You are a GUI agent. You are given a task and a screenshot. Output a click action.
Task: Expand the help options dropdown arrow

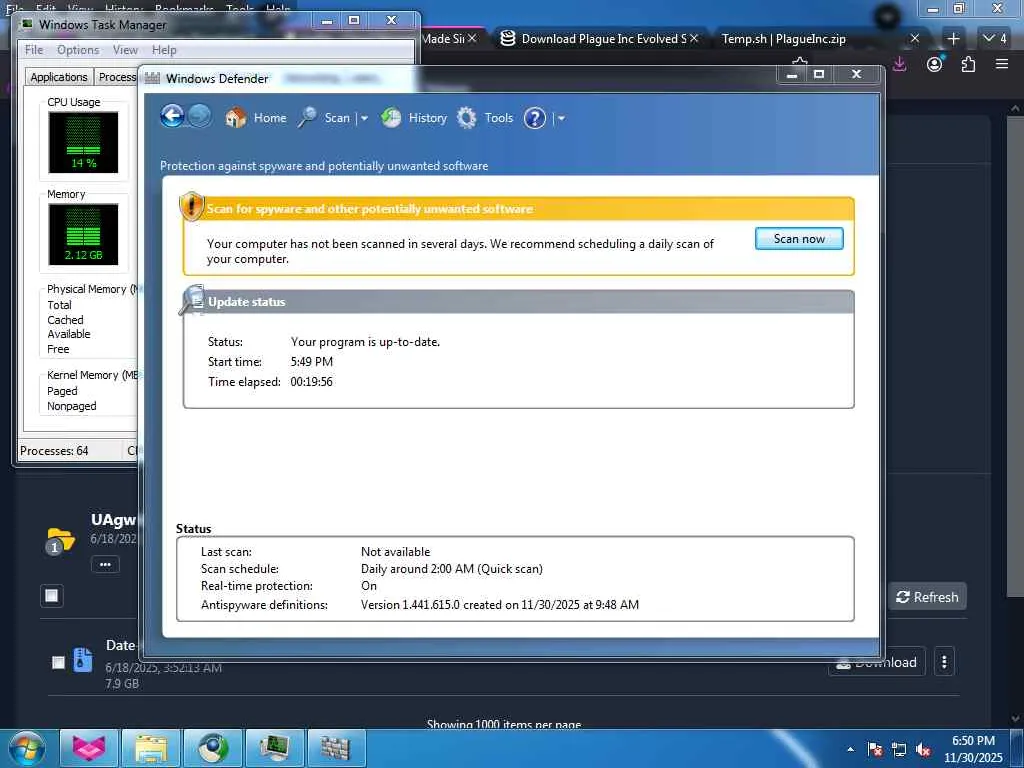pos(561,118)
